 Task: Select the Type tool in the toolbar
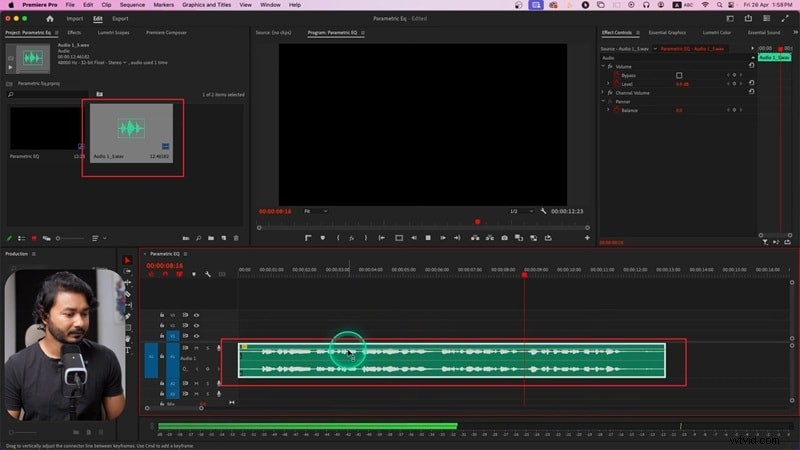click(128, 350)
